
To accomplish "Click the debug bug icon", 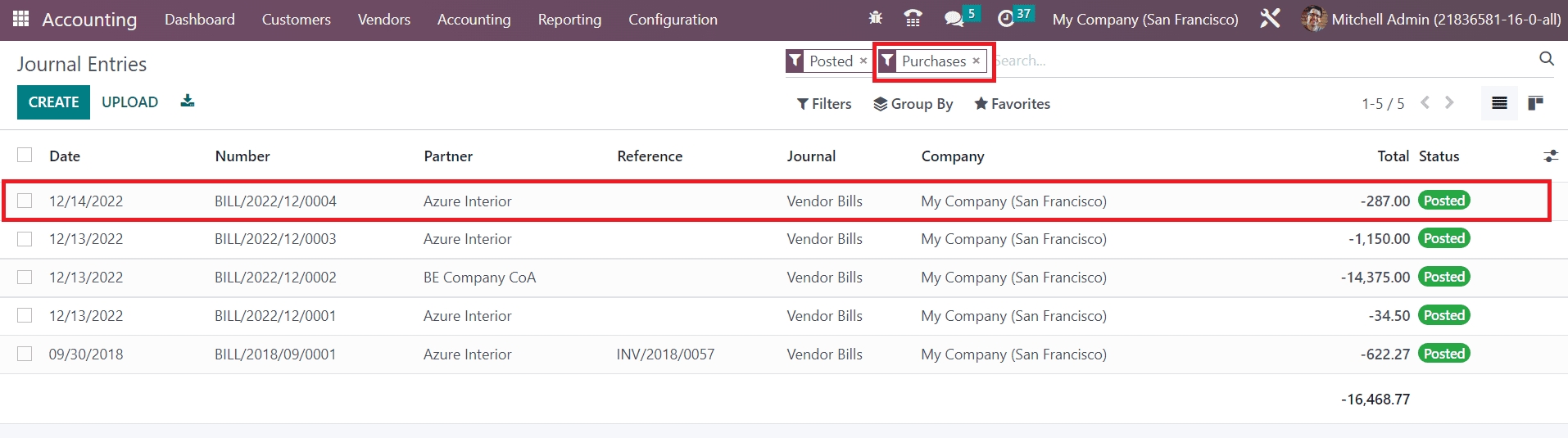I will tap(875, 18).
